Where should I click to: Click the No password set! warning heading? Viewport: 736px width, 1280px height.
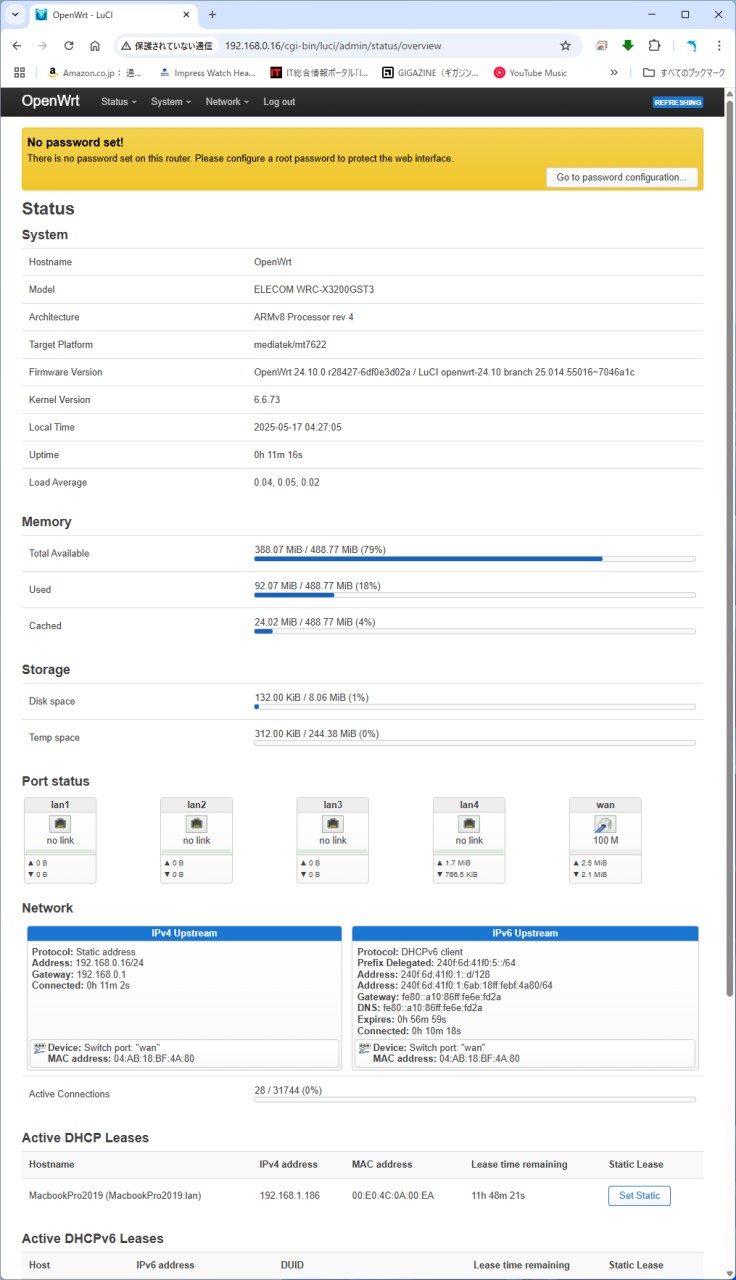(75, 143)
